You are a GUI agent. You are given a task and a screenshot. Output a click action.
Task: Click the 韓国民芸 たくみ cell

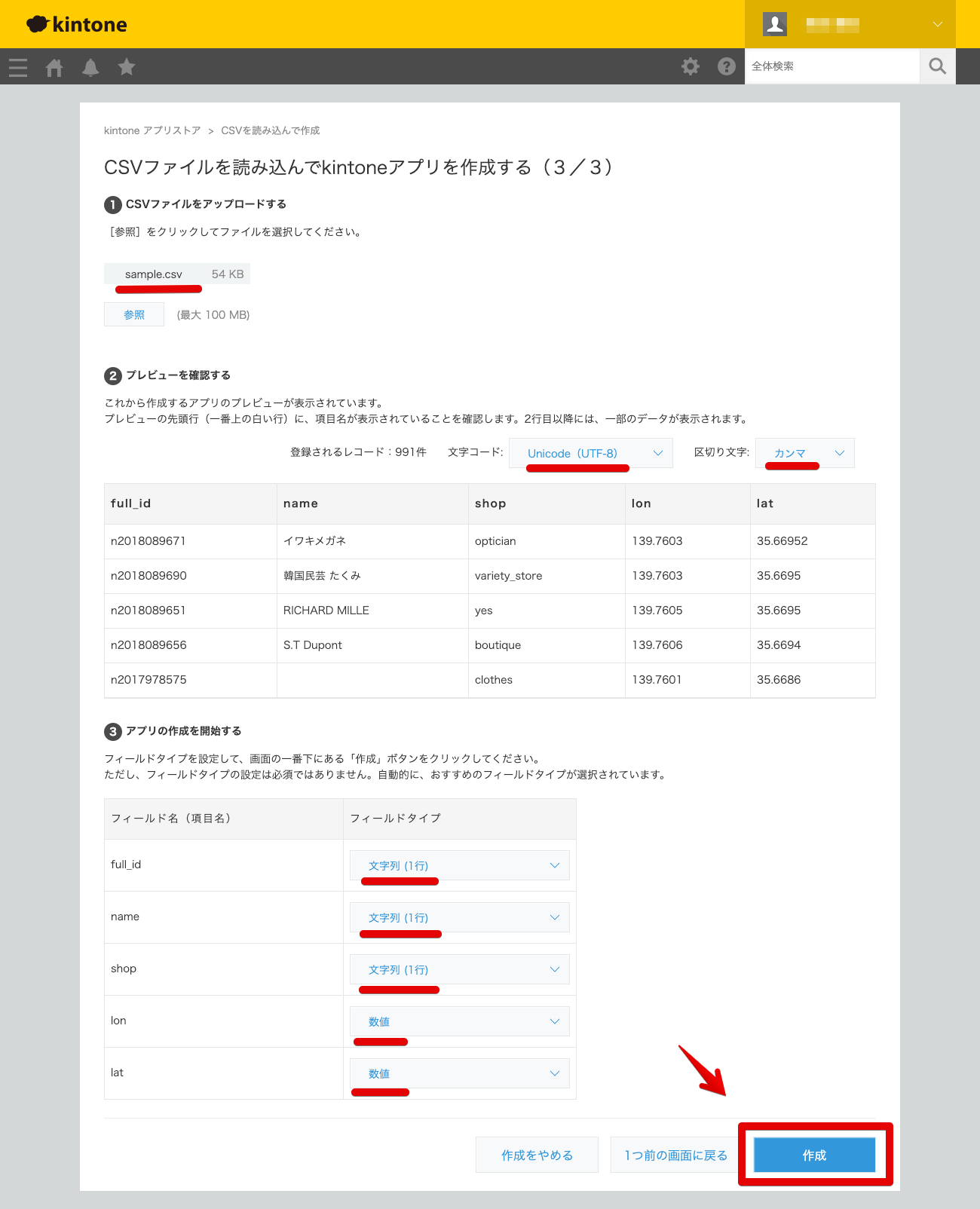click(x=372, y=576)
